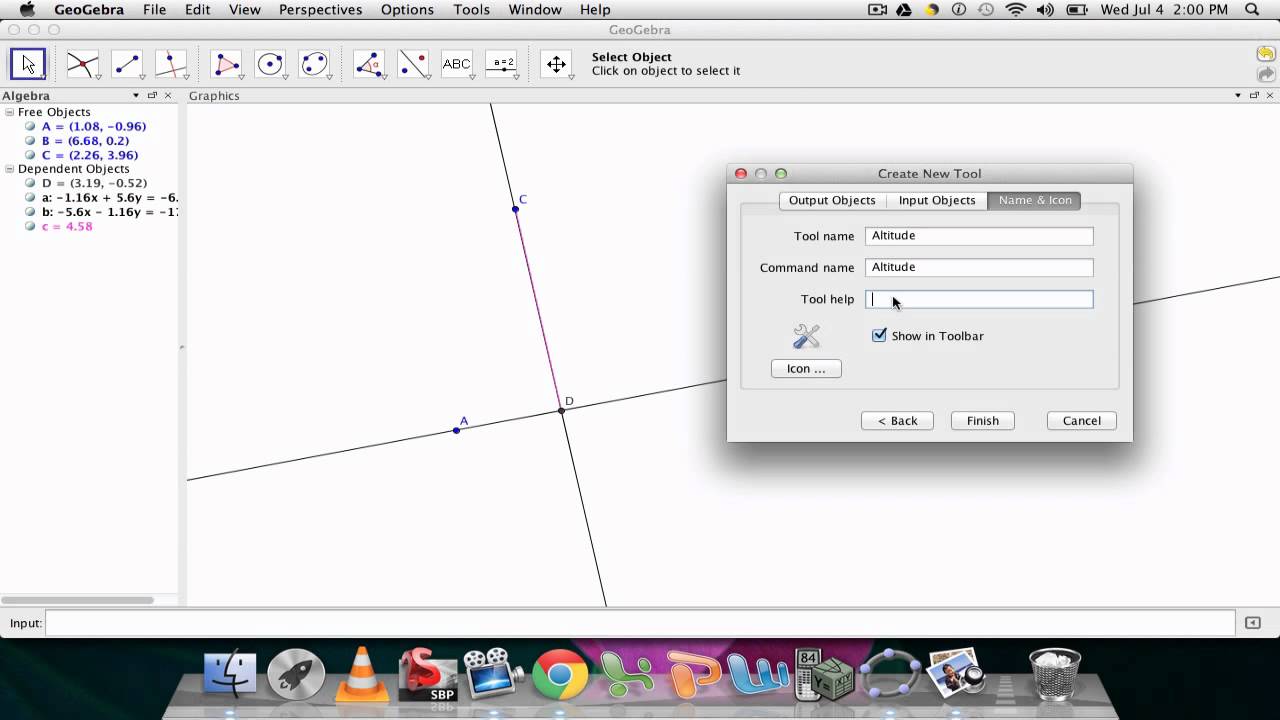This screenshot has width=1280, height=720.
Task: Open Google Chrome from the Dock
Action: click(x=559, y=676)
